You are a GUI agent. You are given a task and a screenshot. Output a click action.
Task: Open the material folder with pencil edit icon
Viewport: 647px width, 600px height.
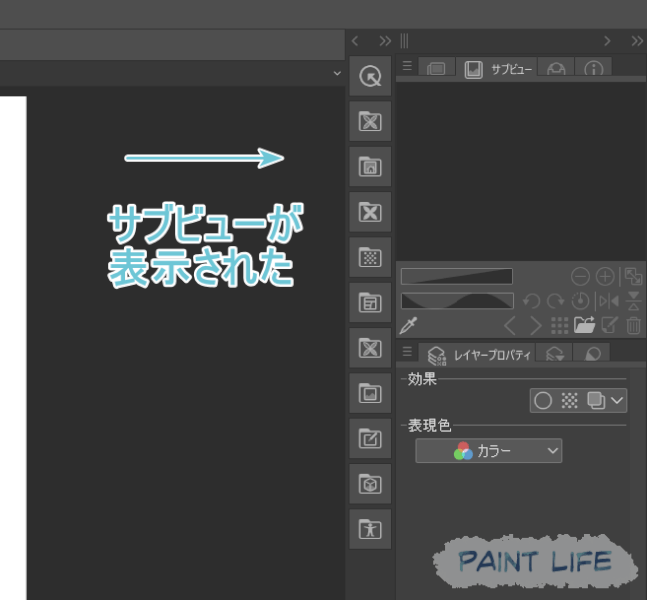tap(370, 439)
